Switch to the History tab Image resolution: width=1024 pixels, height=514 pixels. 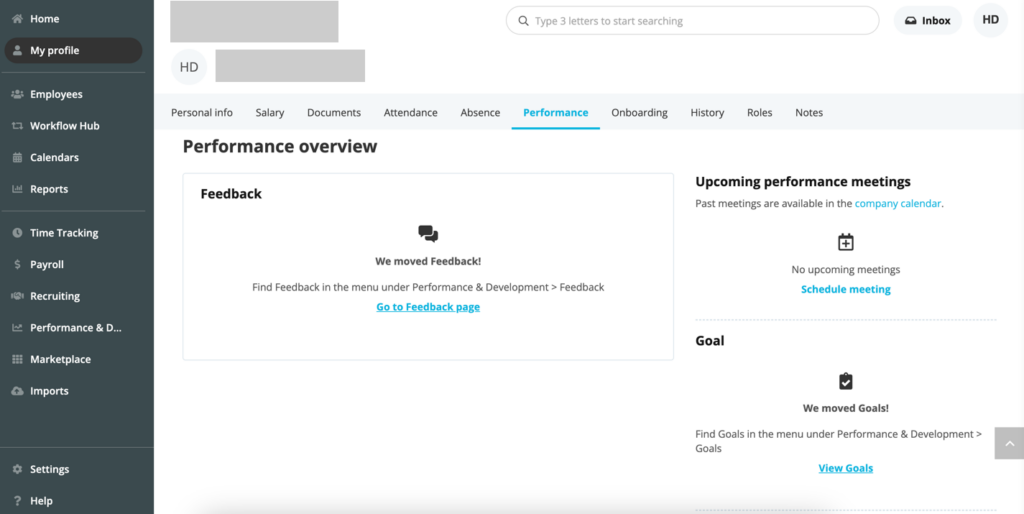[707, 112]
